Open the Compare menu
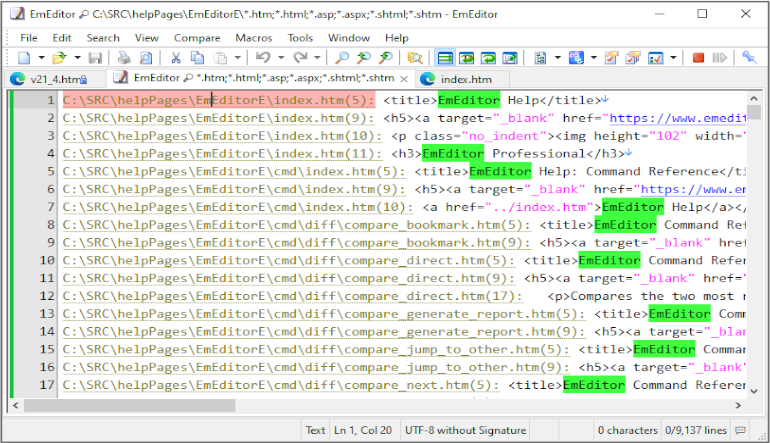This screenshot has height=443, width=770. coord(197,38)
